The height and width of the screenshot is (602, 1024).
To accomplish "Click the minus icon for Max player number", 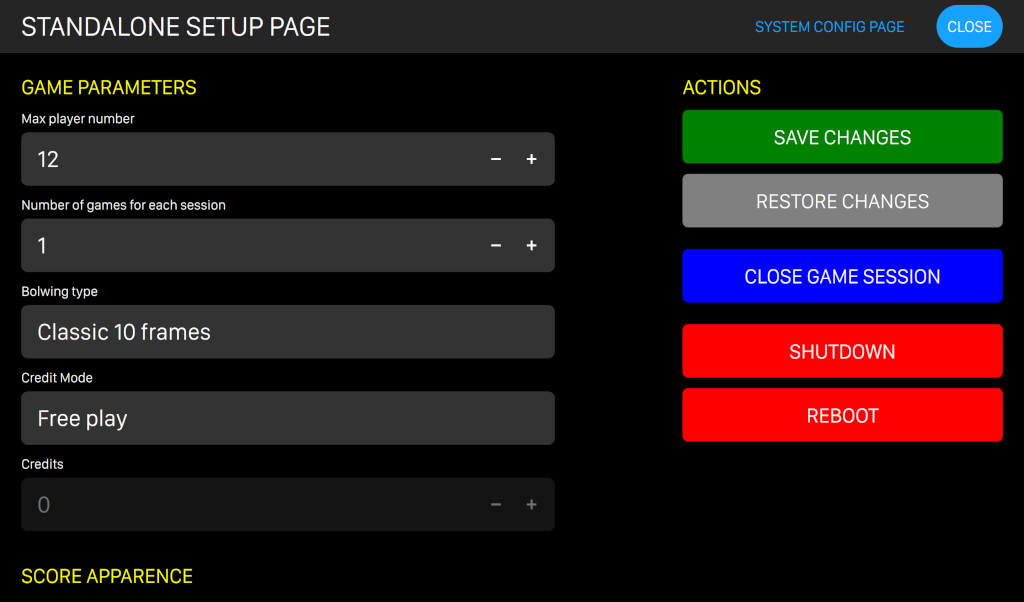I will click(496, 159).
